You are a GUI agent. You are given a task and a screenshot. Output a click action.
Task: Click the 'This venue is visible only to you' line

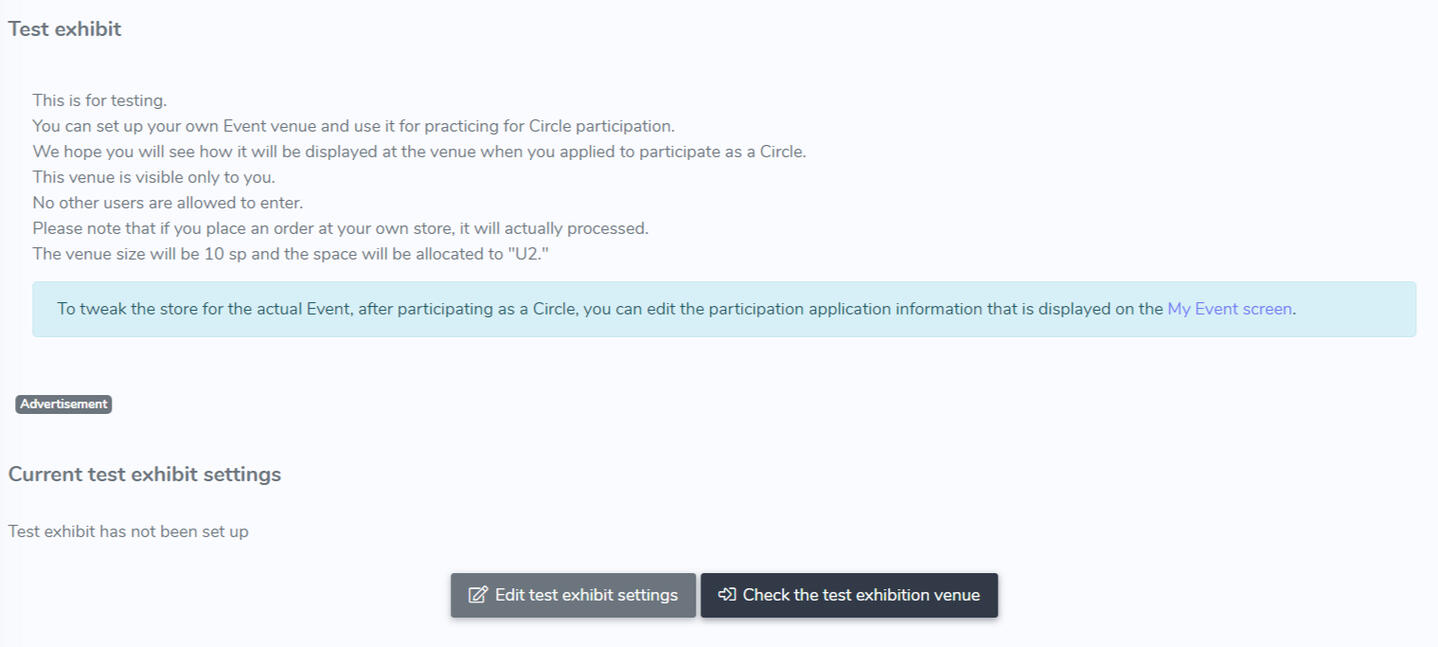[153, 177]
